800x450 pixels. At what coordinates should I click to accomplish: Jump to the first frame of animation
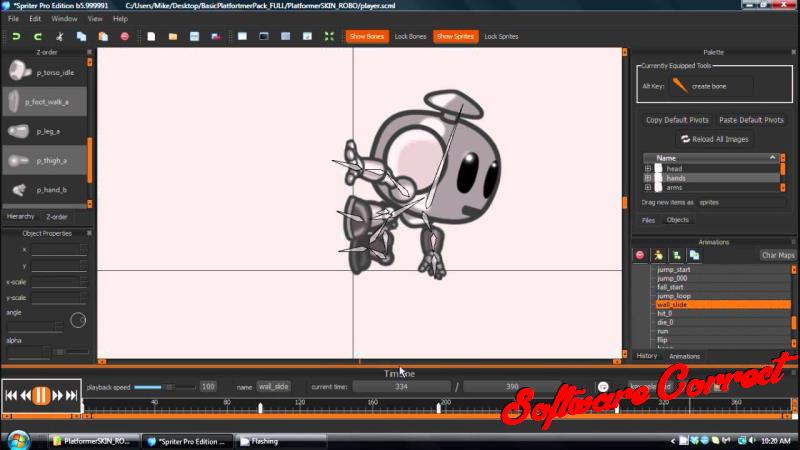click(x=11, y=395)
